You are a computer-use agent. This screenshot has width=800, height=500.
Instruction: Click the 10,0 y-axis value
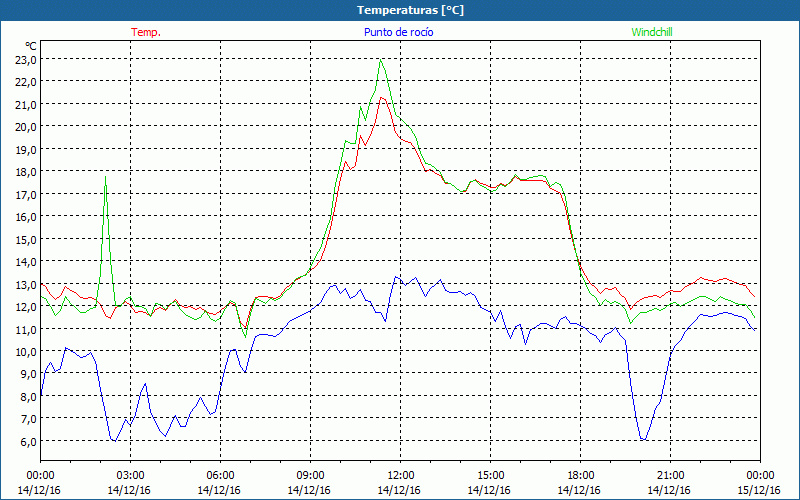[x=26, y=352]
